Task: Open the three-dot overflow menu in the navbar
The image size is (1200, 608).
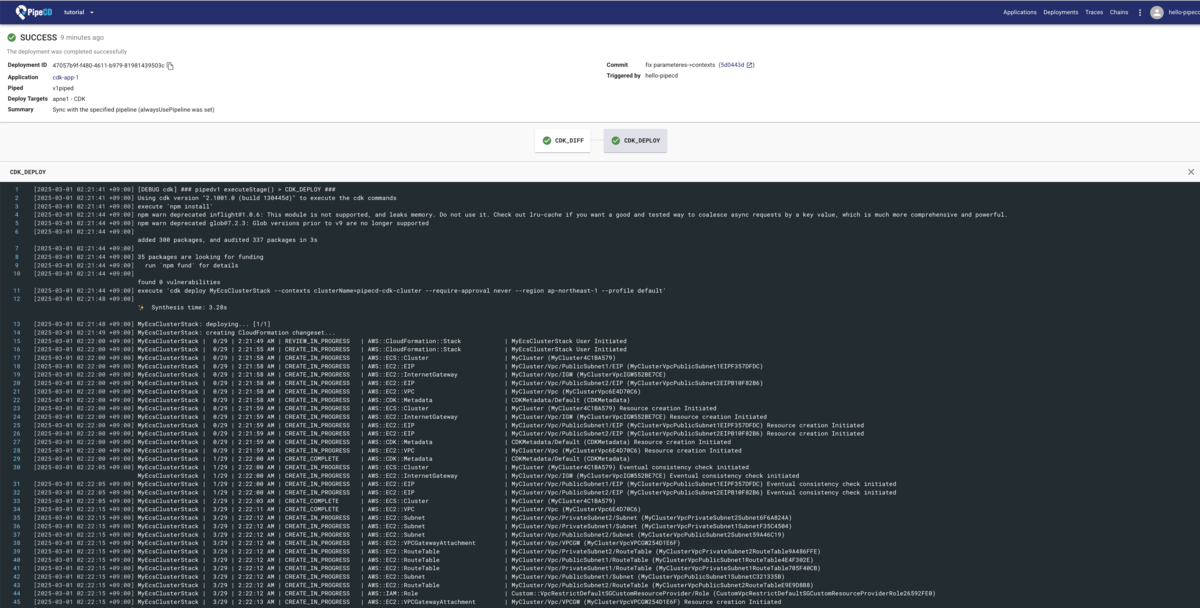Action: [1141, 11]
